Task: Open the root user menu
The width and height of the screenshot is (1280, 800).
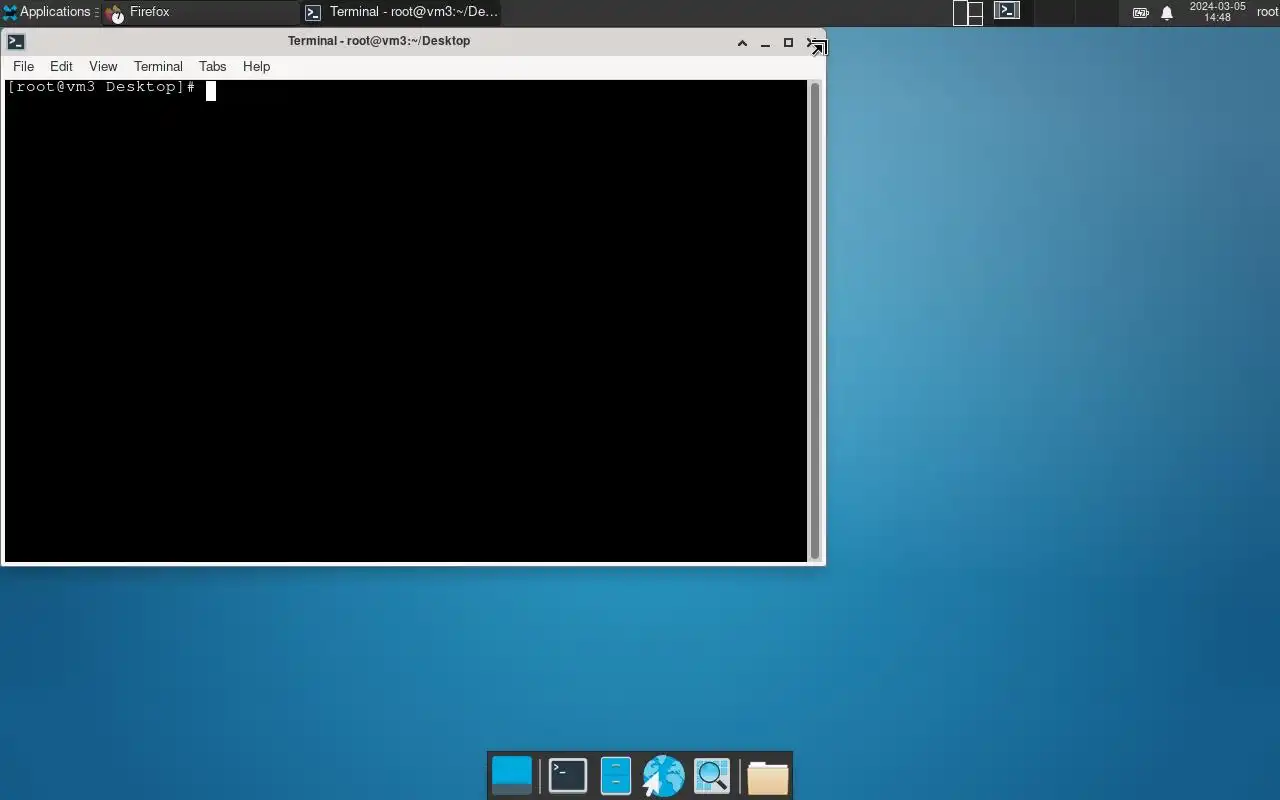Action: click(1267, 12)
